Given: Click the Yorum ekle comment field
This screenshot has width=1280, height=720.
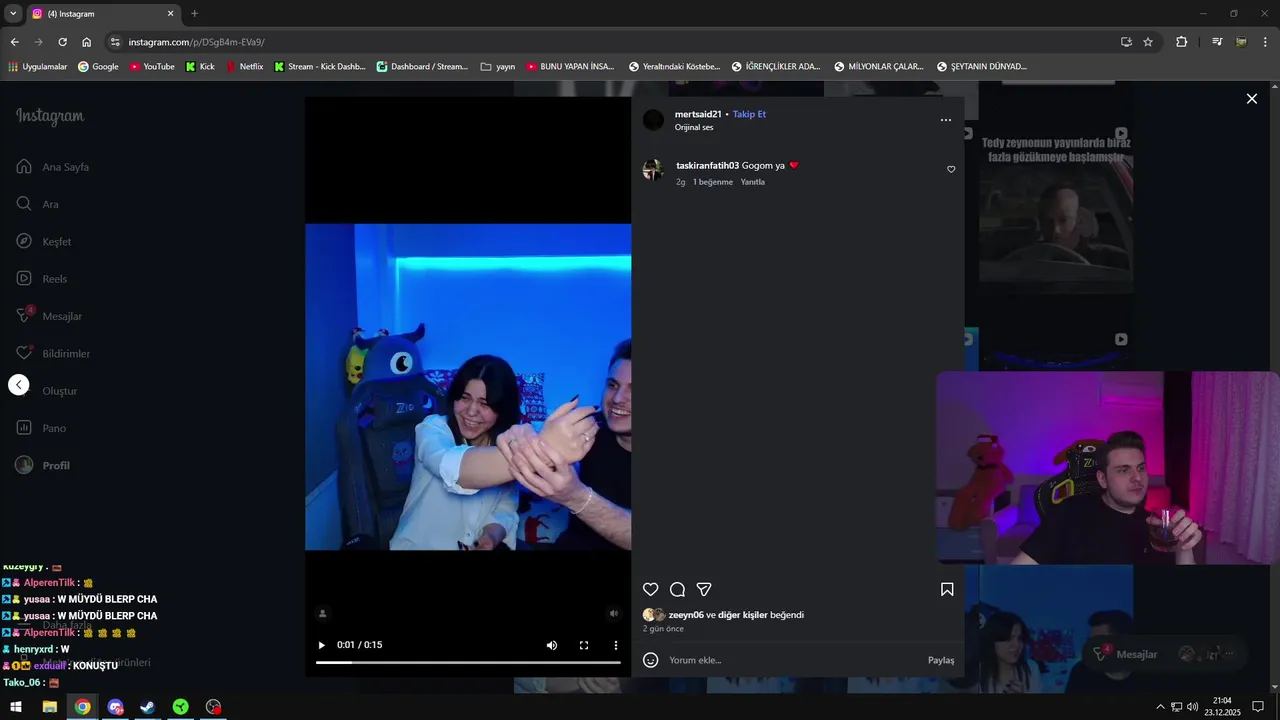Looking at the screenshot, I should (x=795, y=660).
